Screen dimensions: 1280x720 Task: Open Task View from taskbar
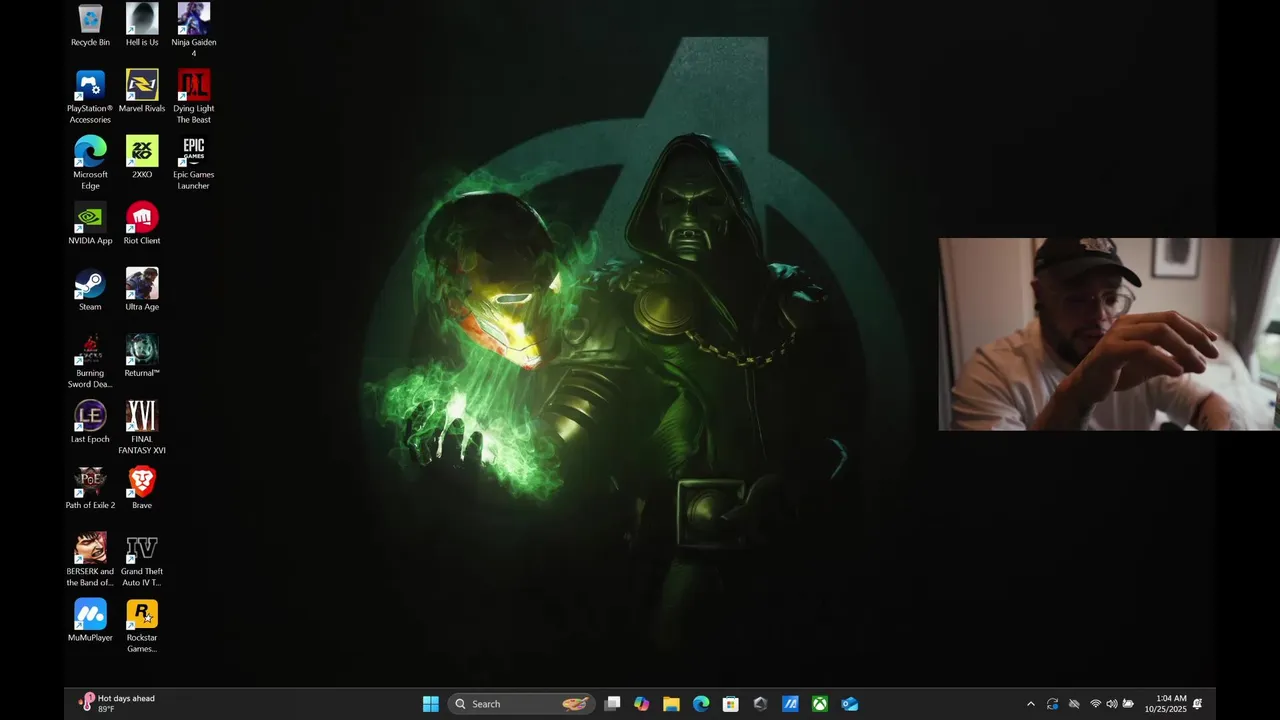pyautogui.click(x=612, y=704)
